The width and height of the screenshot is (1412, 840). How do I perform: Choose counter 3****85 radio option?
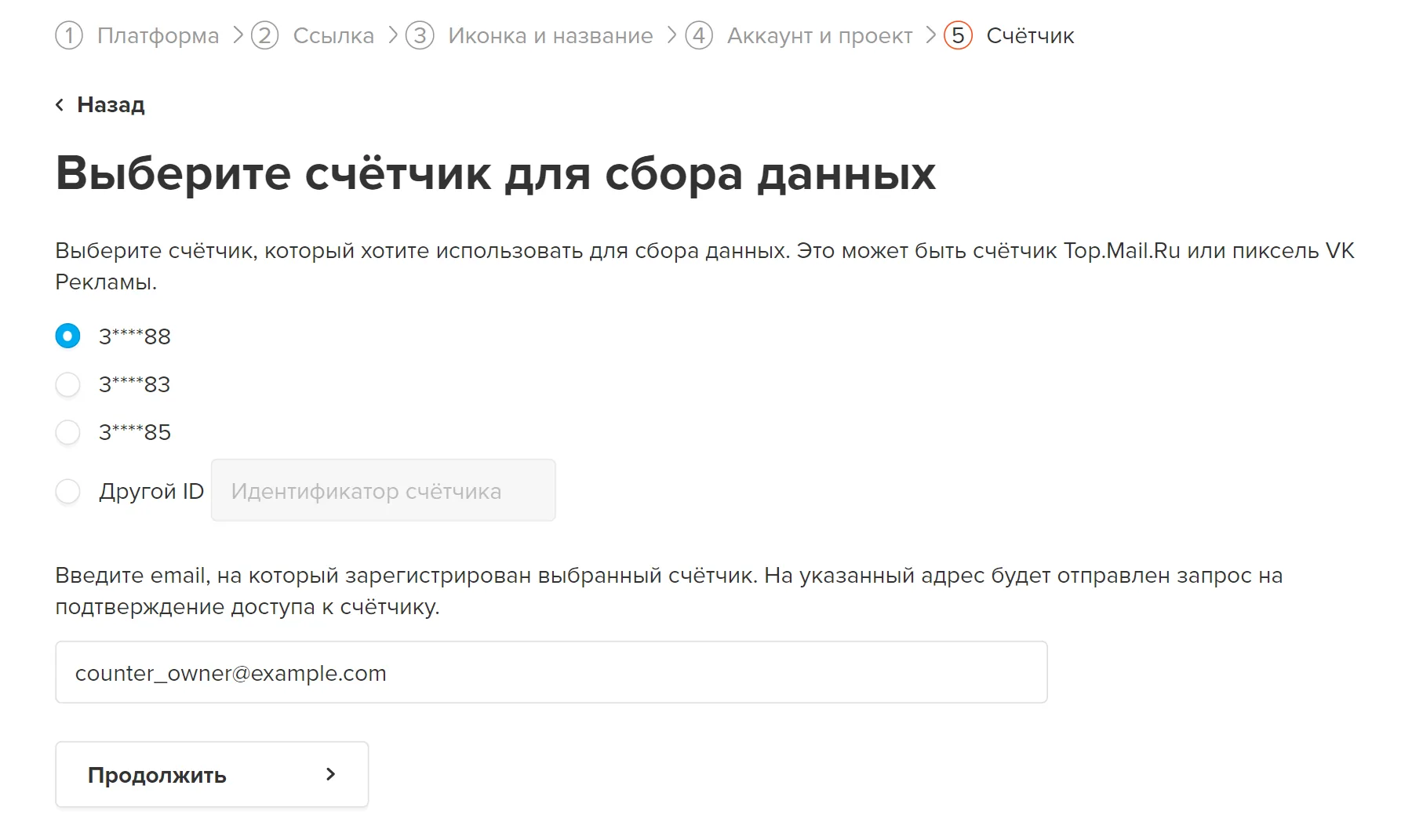click(67, 432)
